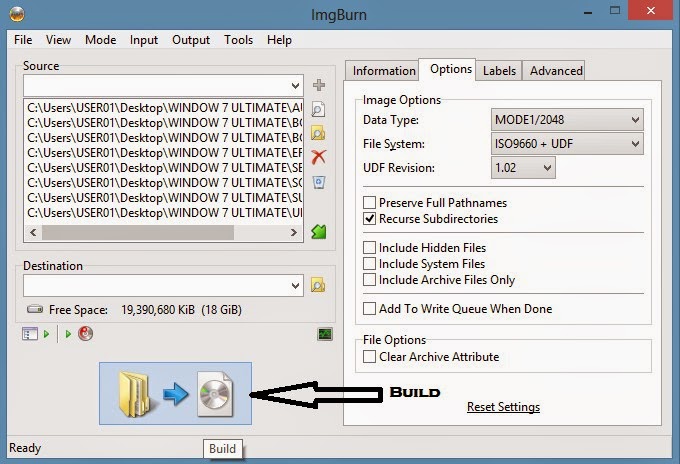
Task: Remove selected source with red X icon
Action: point(319,157)
